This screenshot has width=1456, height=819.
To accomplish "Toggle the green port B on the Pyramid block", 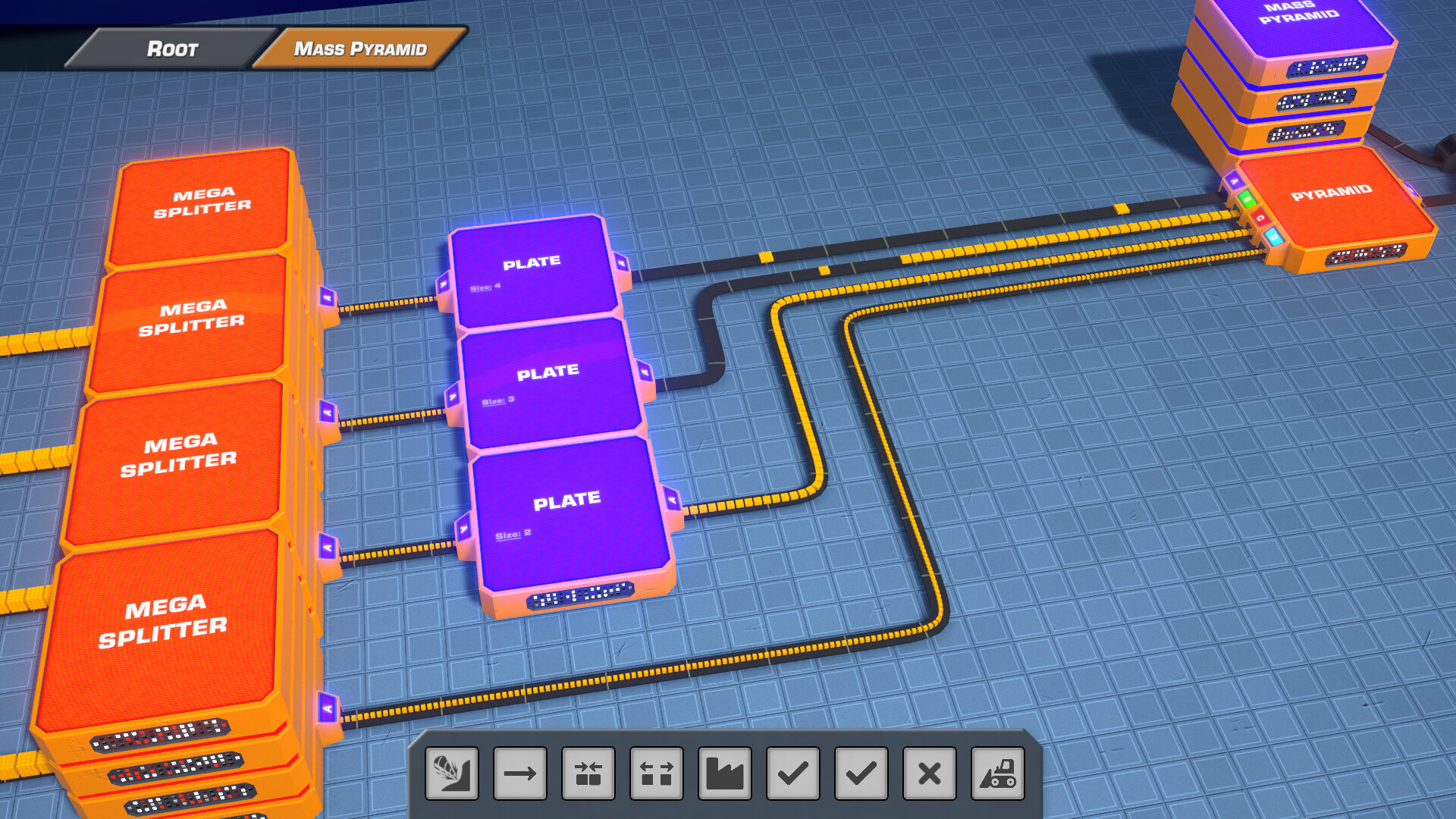I will pos(1247,199).
